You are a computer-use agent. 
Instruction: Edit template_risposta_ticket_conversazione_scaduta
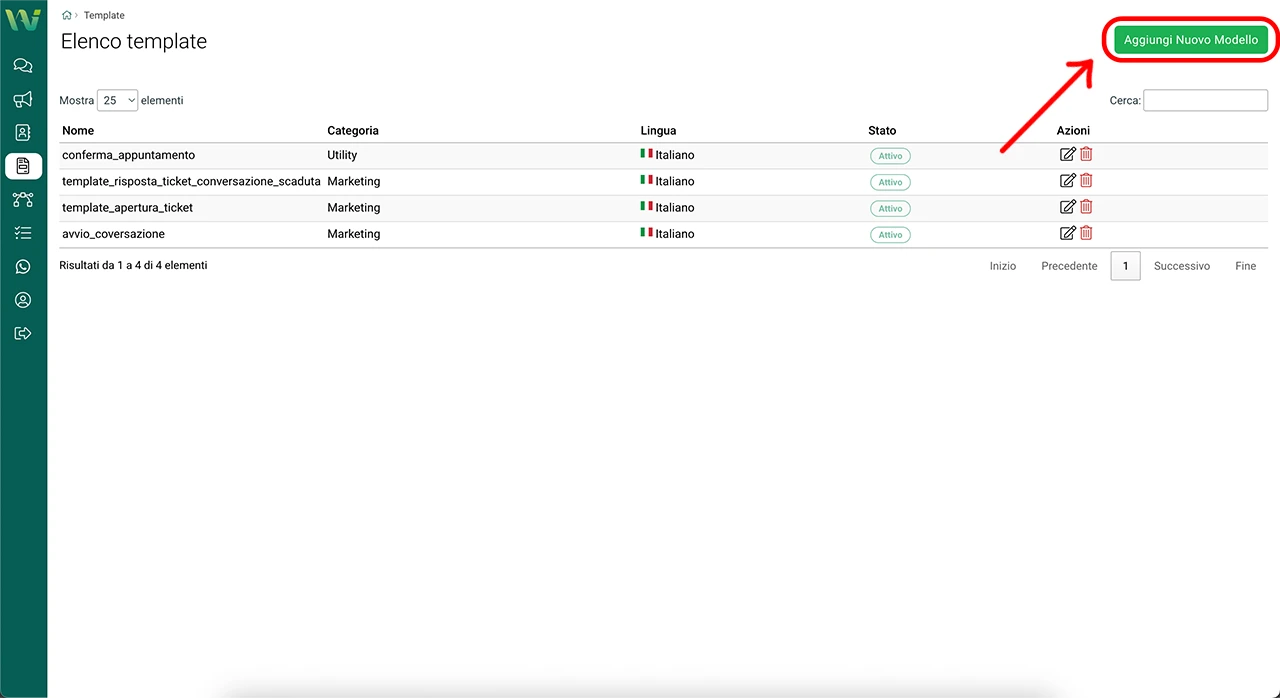1067,180
